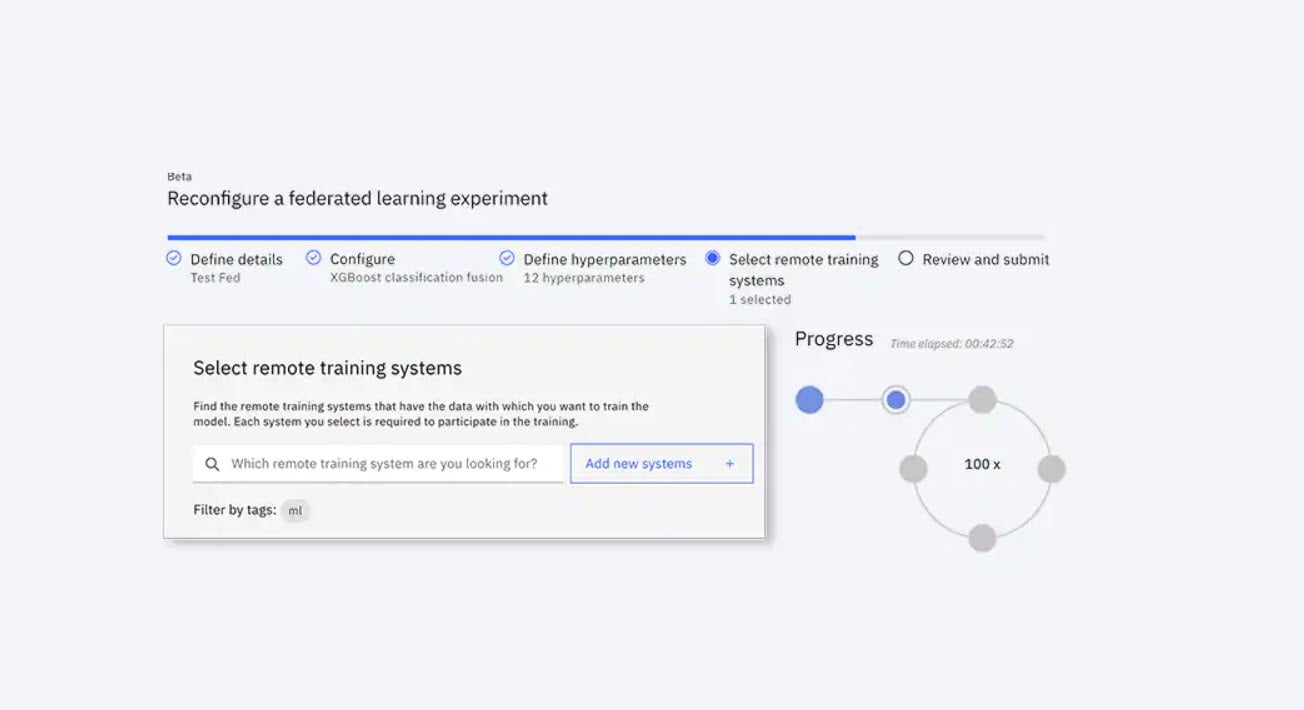Screen dimensions: 1304x710
Task: Click the XGBoost classification fusion subtitle
Action: point(416,277)
